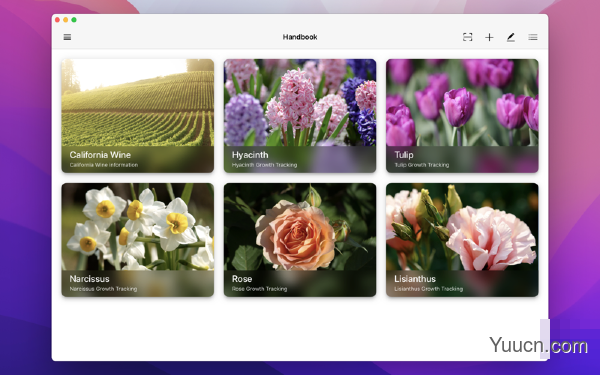Open the Lisianthus handbook card

coord(462,240)
